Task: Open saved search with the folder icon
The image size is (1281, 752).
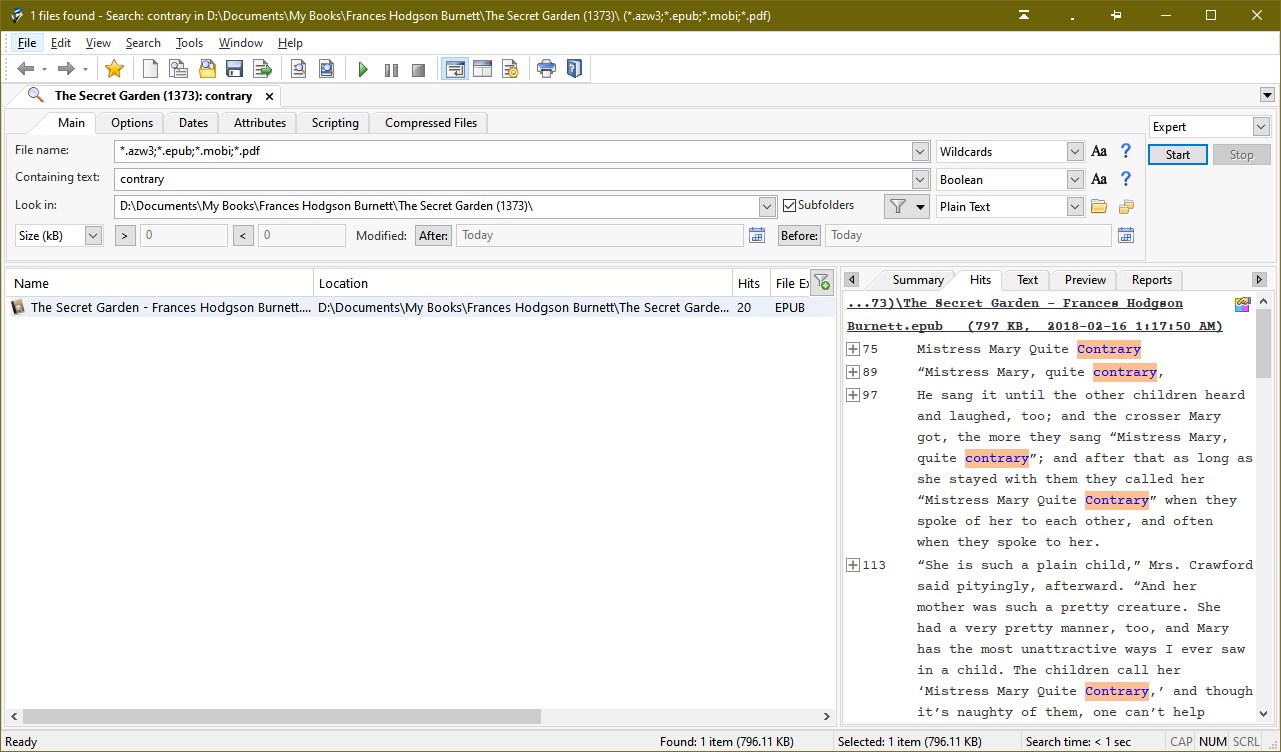Action: (207, 69)
